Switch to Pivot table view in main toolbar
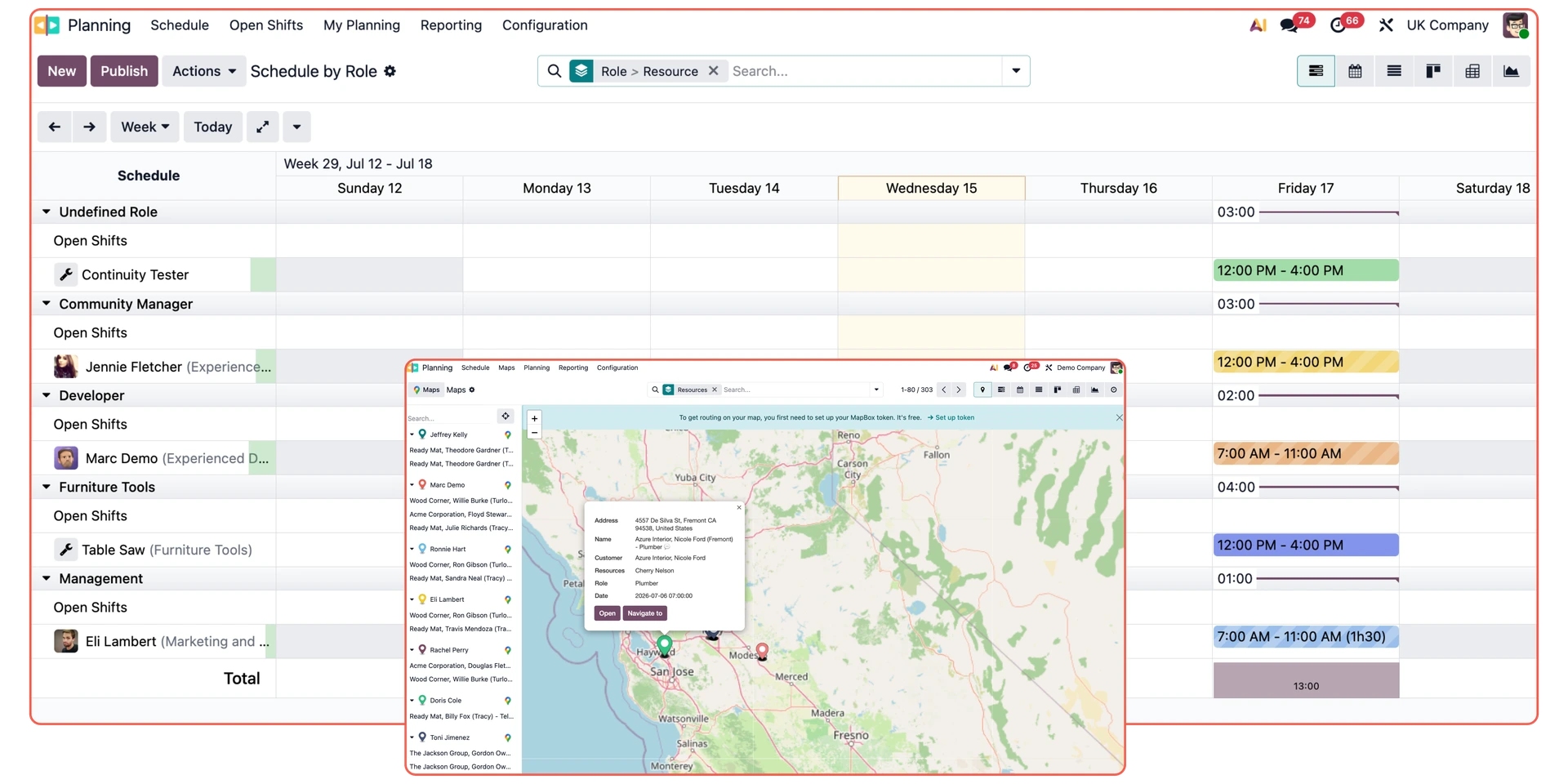Viewport: 1568px width, 784px height. (1472, 71)
